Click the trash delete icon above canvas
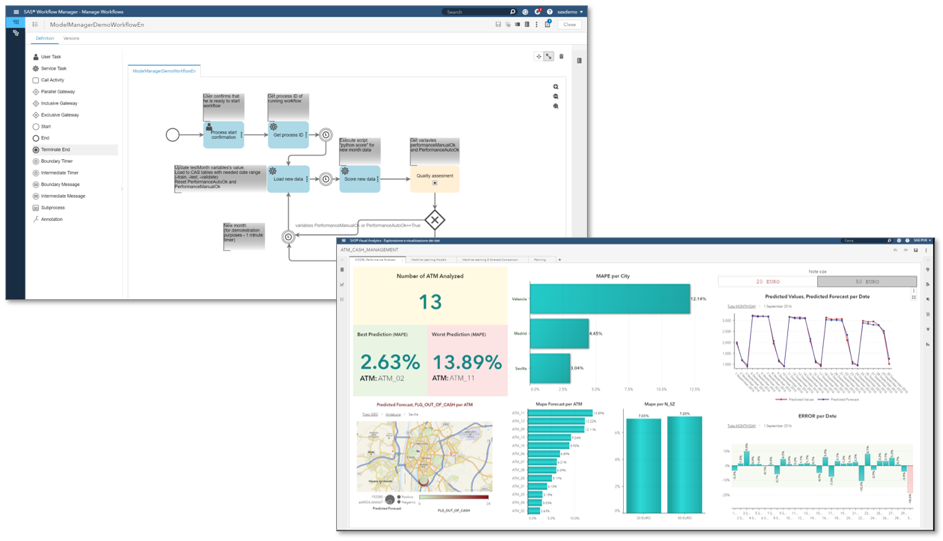This screenshot has height=541, width=943. point(561,57)
